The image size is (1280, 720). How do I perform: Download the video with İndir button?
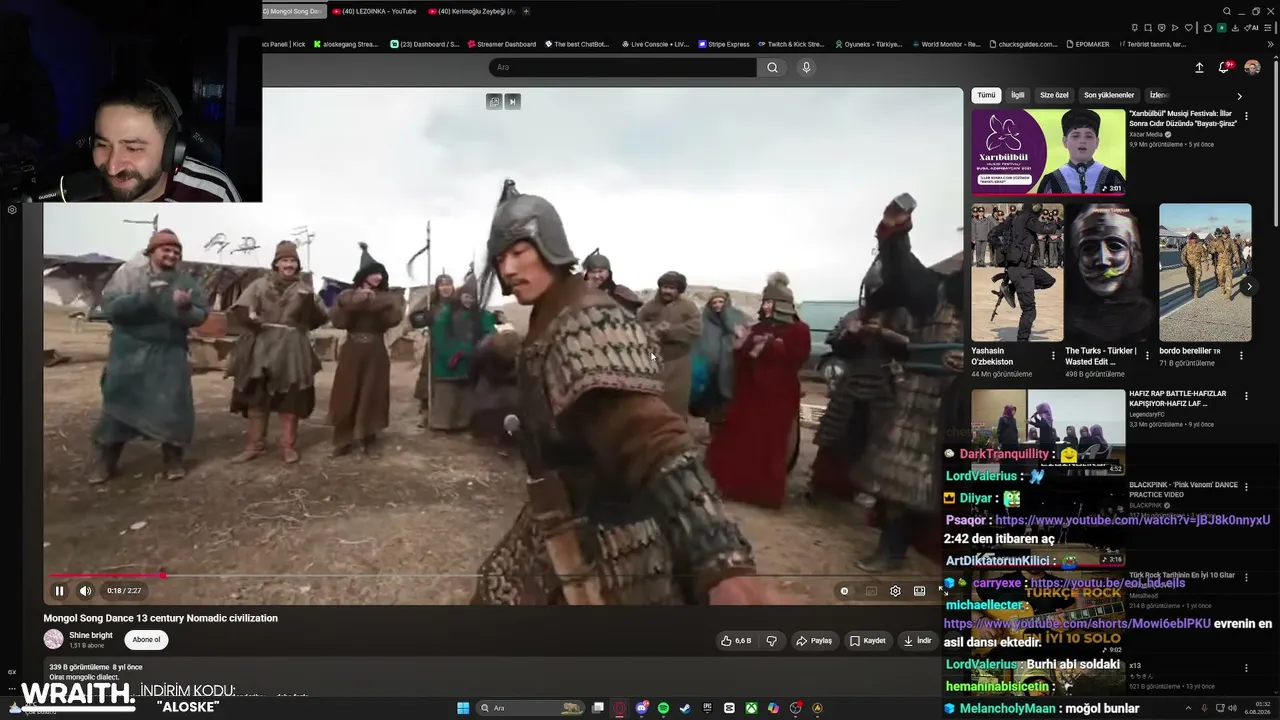917,640
